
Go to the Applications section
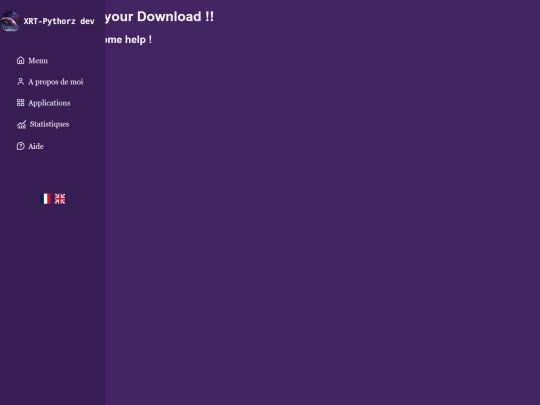point(49,103)
